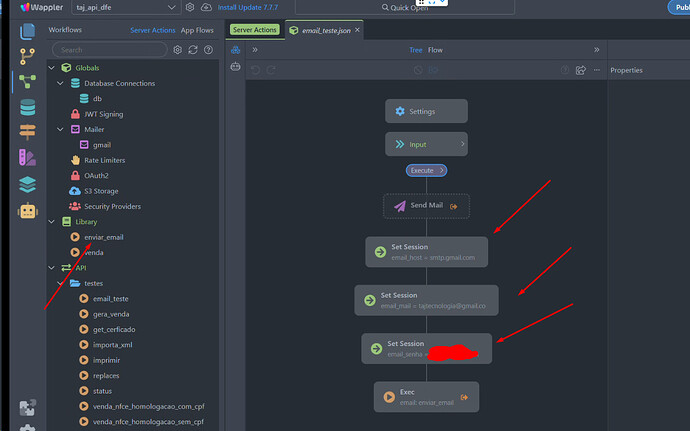Click the Execute button in the flow
The width and height of the screenshot is (690, 431).
coord(425,170)
